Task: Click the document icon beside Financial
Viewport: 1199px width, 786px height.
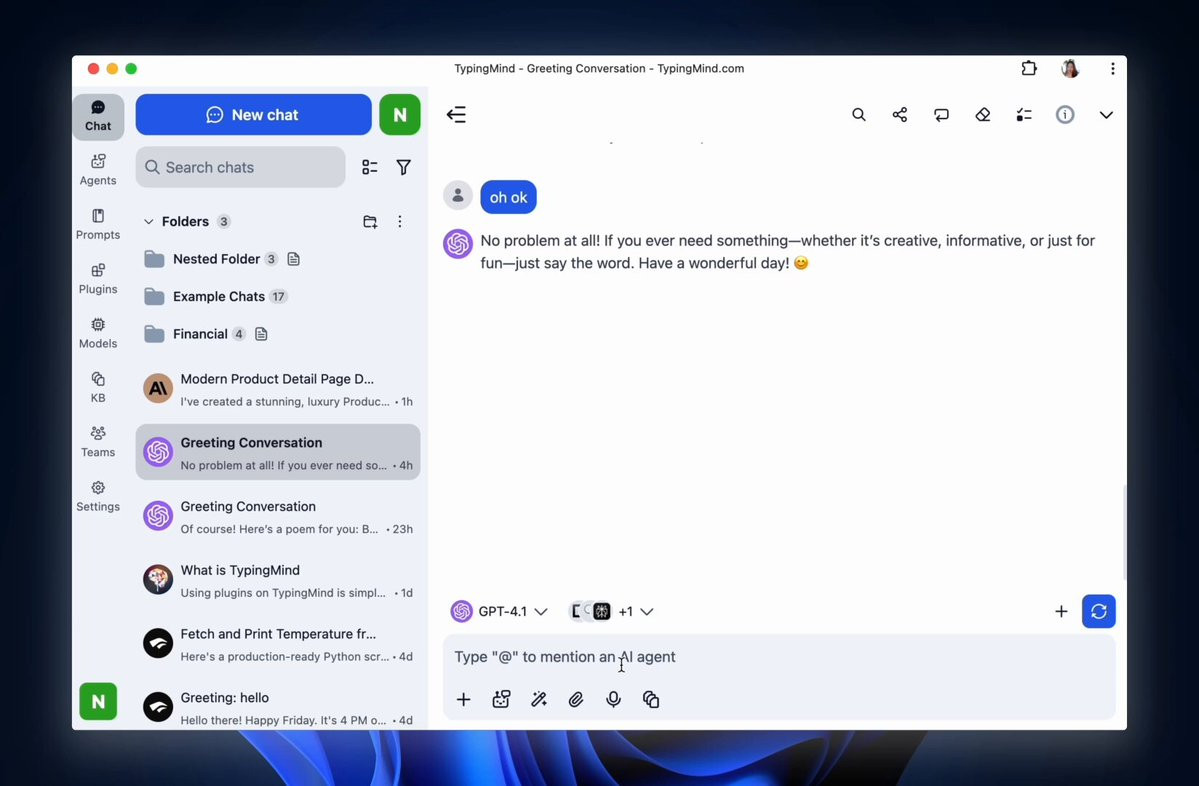Action: click(262, 334)
